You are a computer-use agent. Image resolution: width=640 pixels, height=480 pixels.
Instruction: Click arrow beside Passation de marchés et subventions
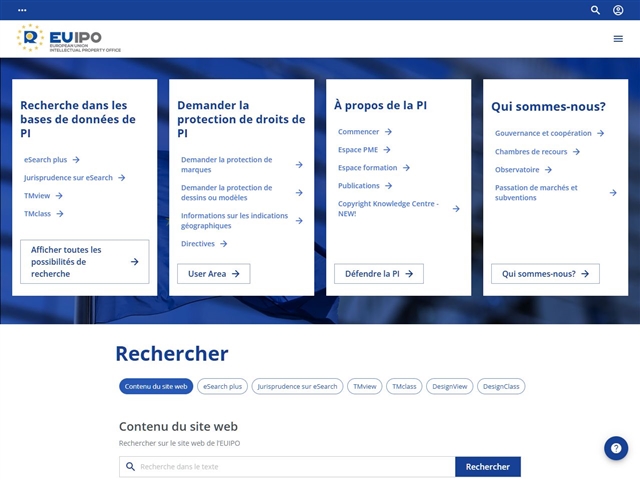[613, 193]
